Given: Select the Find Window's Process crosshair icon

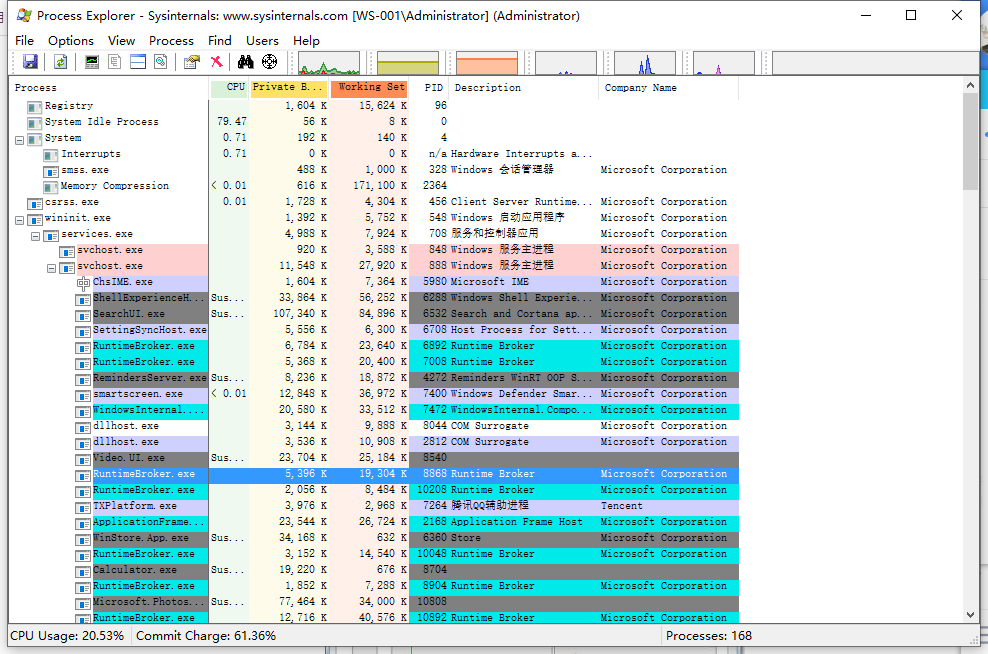Looking at the screenshot, I should click(x=268, y=62).
